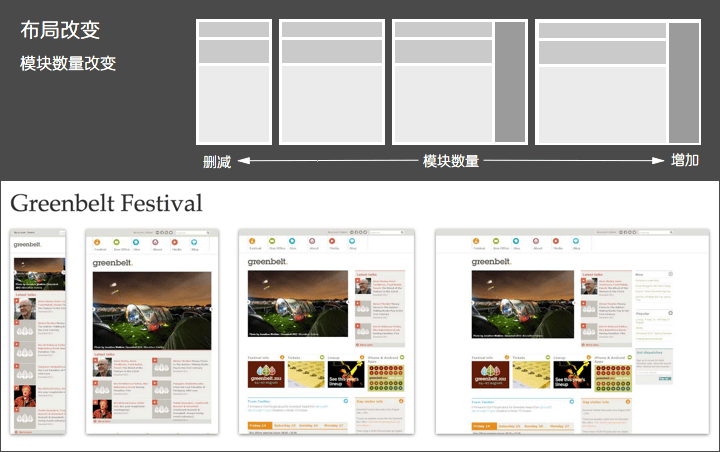Select dark sidebar column in widest wireframe

pyautogui.click(x=684, y=83)
